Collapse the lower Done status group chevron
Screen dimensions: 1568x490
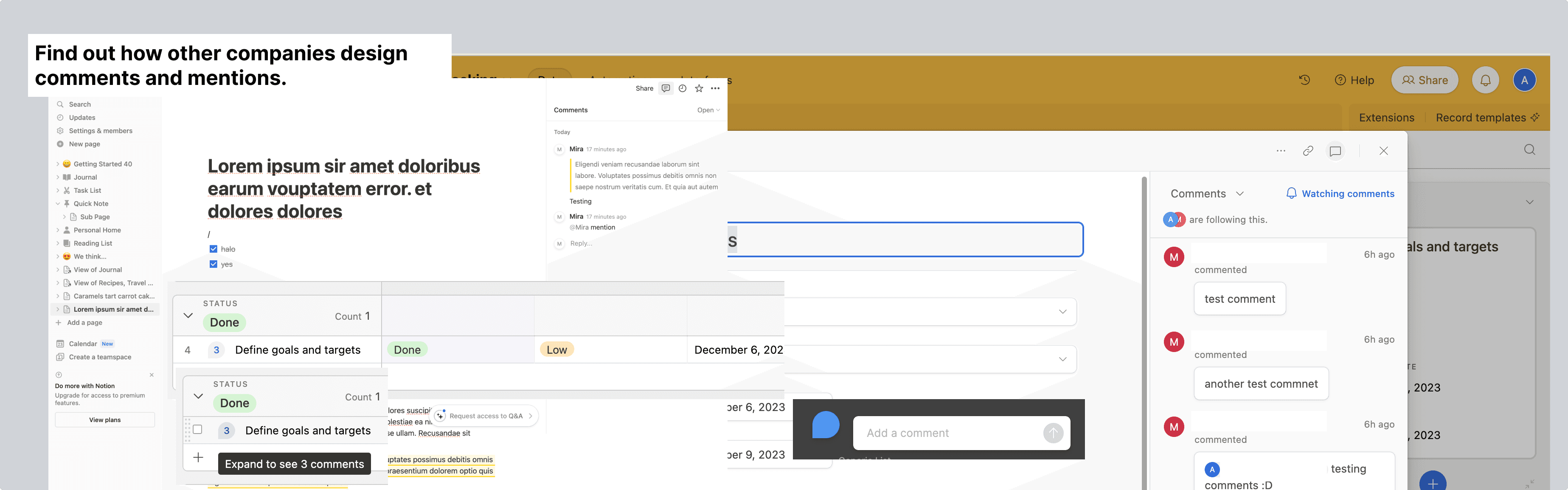[x=198, y=396]
